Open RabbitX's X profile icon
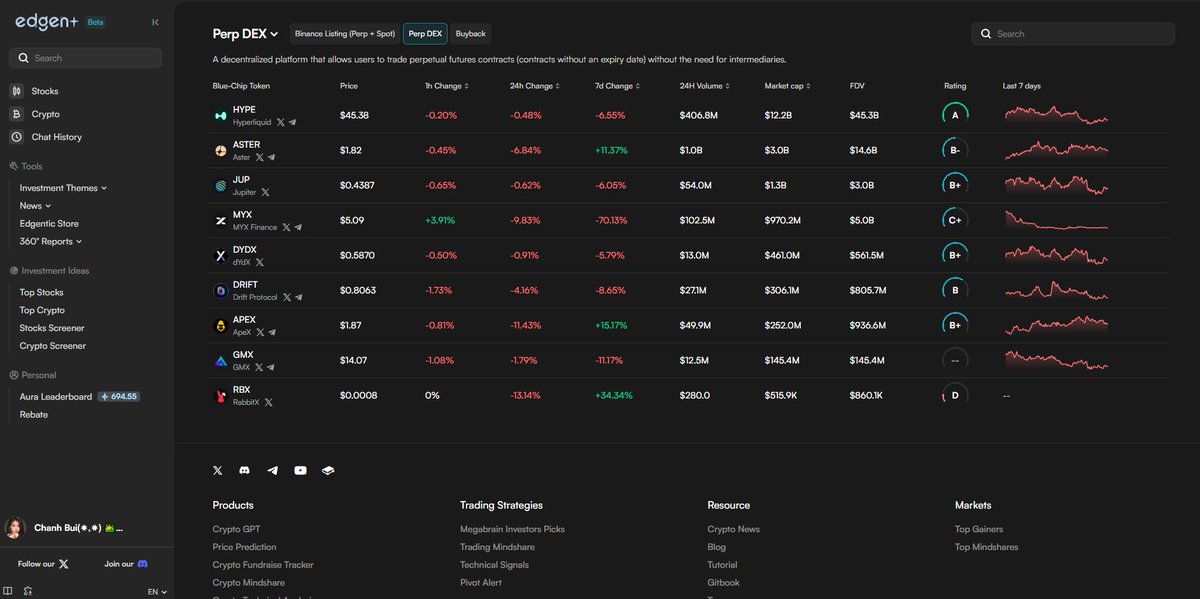Screen dimensions: 1200x599 [268, 402]
